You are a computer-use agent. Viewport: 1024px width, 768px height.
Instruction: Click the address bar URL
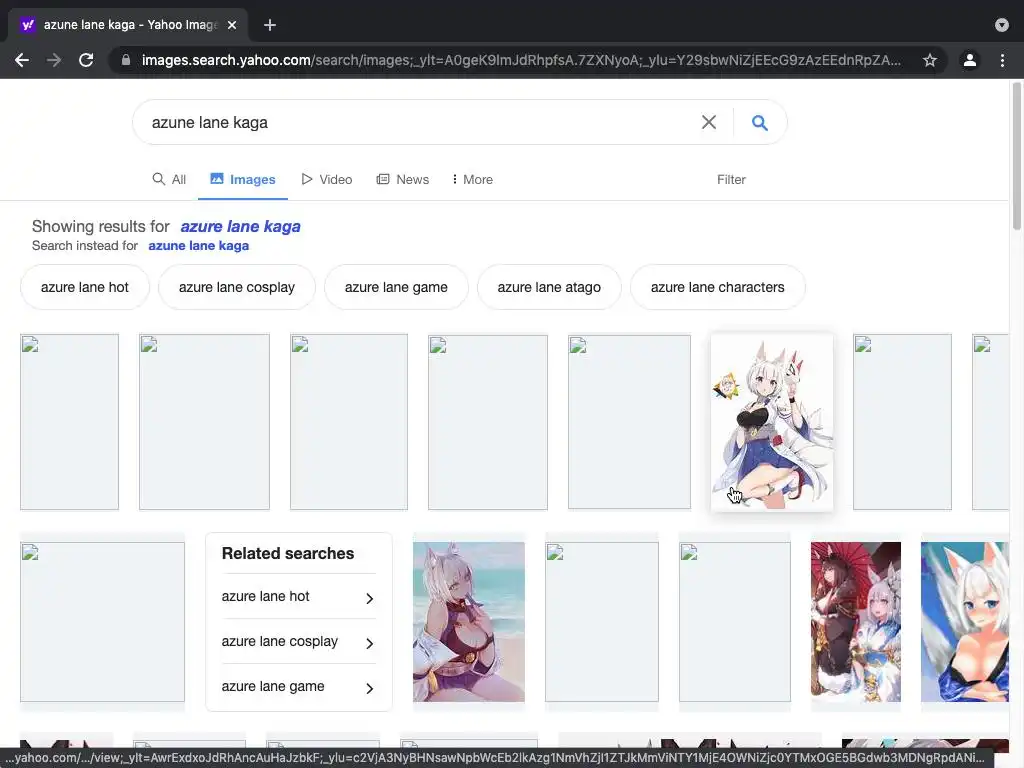click(x=520, y=60)
